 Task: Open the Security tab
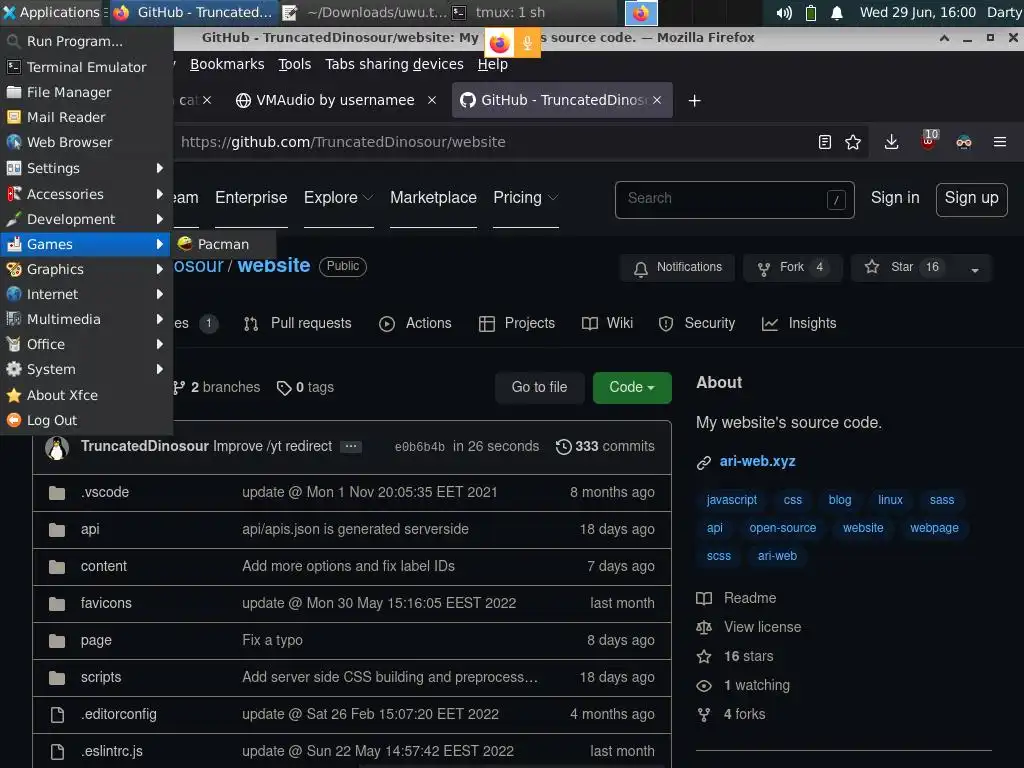click(697, 323)
